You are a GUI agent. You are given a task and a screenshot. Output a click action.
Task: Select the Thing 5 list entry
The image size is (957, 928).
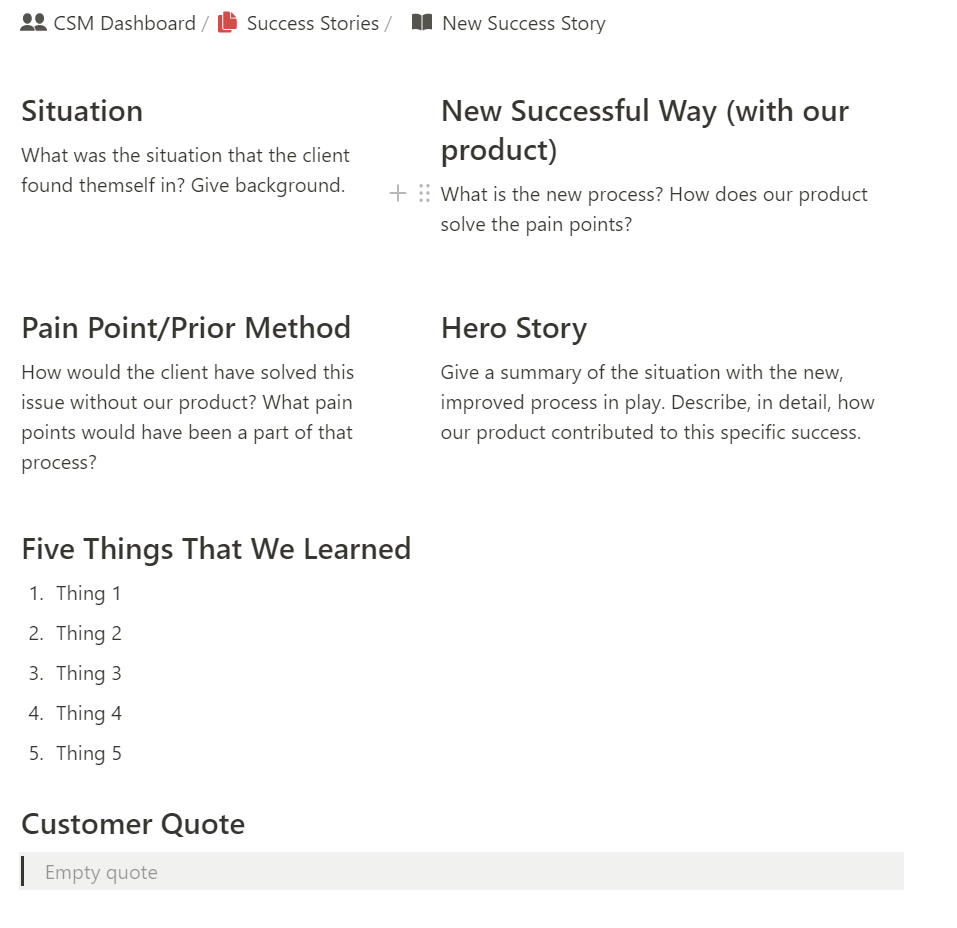click(x=88, y=754)
